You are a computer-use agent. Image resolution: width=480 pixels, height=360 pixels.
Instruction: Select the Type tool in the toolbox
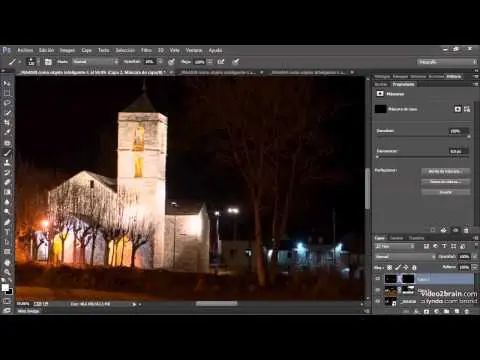pos(7,232)
